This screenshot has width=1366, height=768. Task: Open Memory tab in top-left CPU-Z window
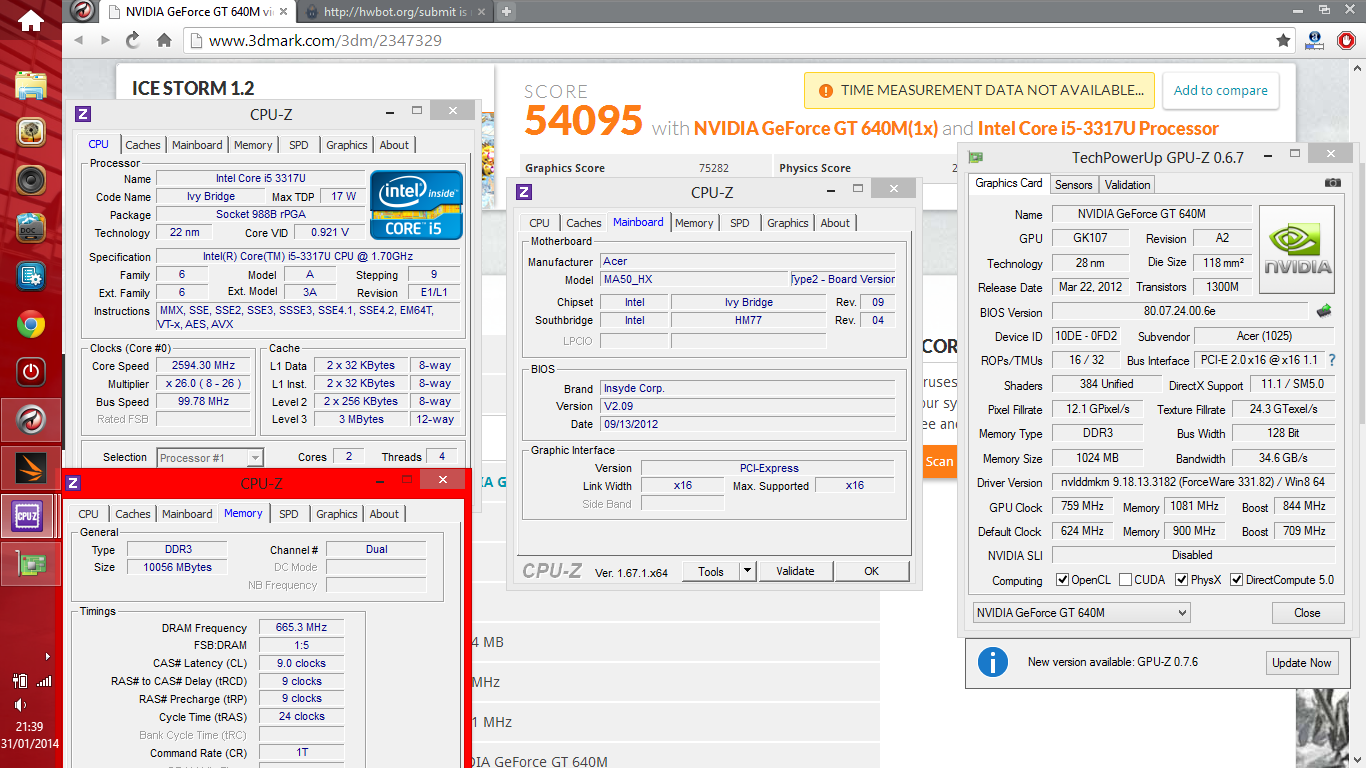pos(253,145)
